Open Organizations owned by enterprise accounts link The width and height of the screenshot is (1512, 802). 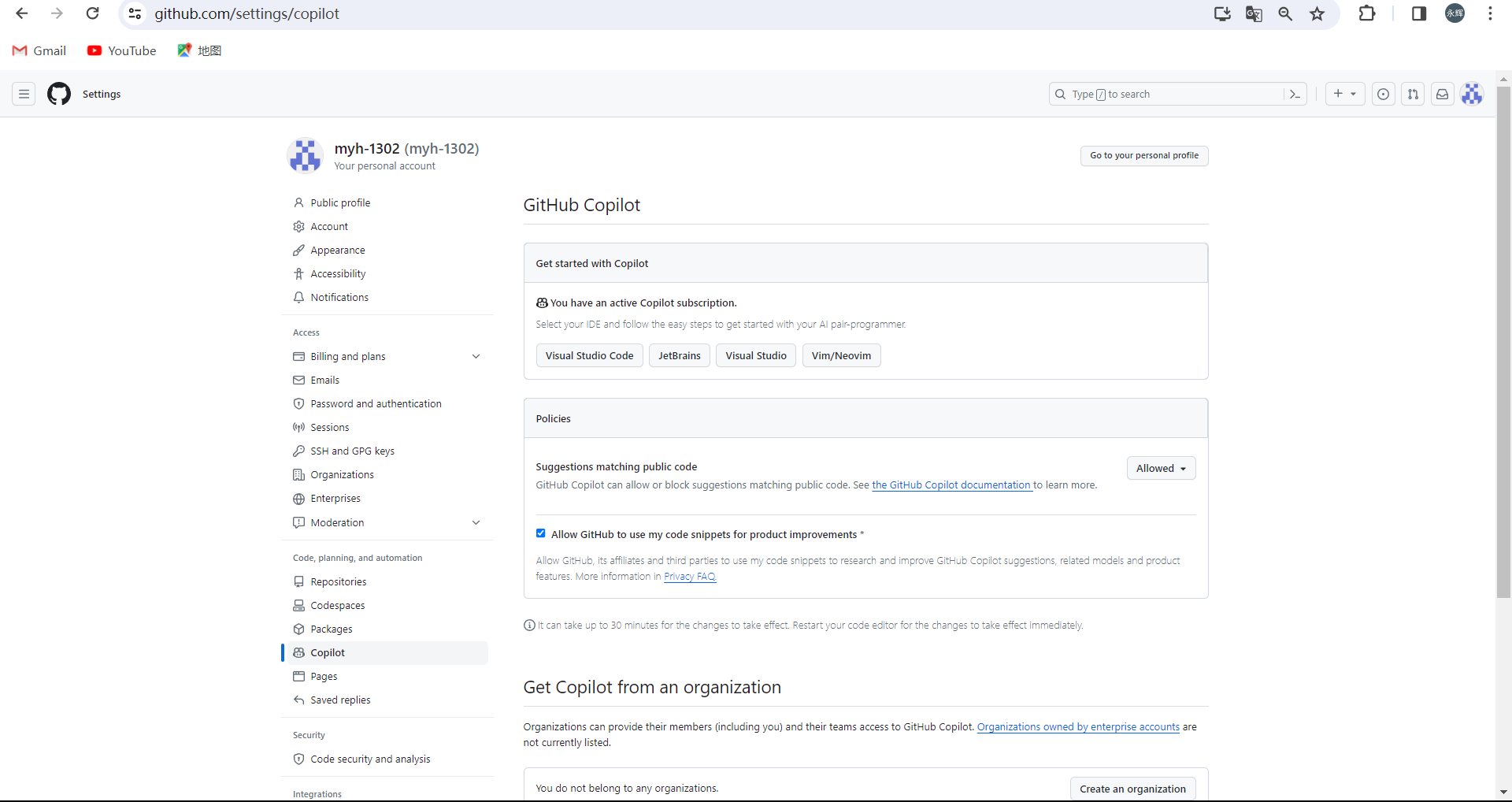coord(1078,727)
